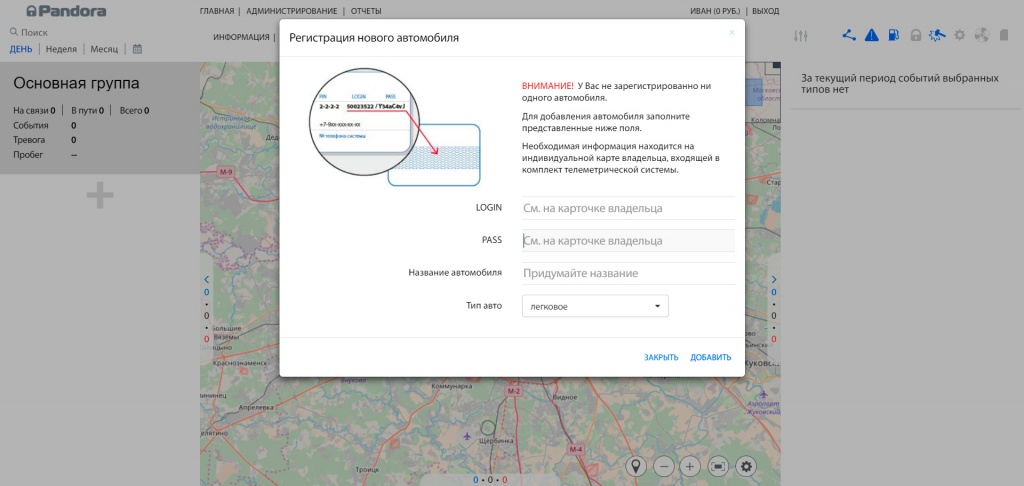This screenshot has width=1024, height=486.
Task: Open the АДМИНИСТРИРОВАНИЕ menu
Action: [290, 11]
